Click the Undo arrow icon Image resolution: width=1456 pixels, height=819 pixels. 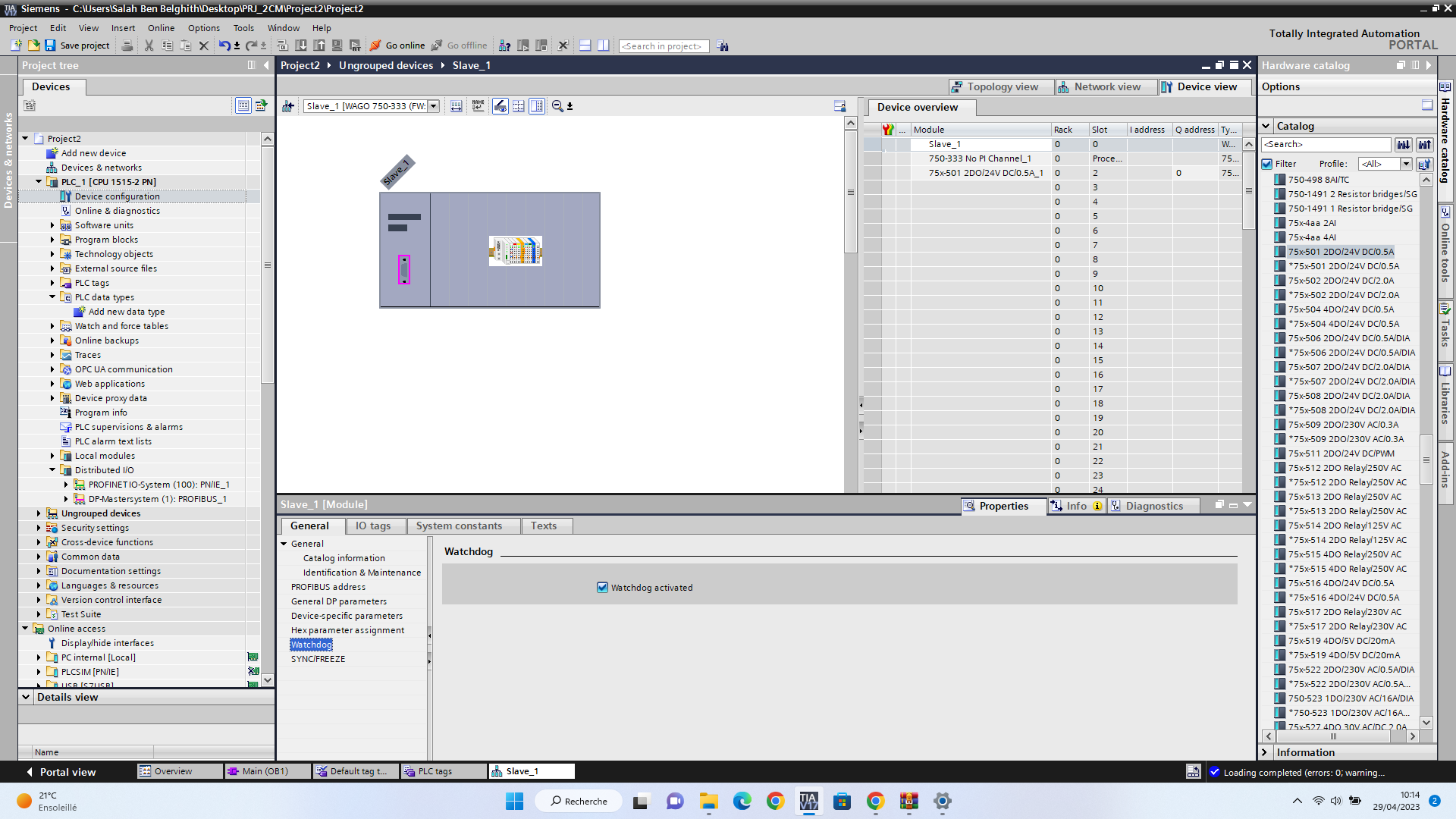coord(224,45)
